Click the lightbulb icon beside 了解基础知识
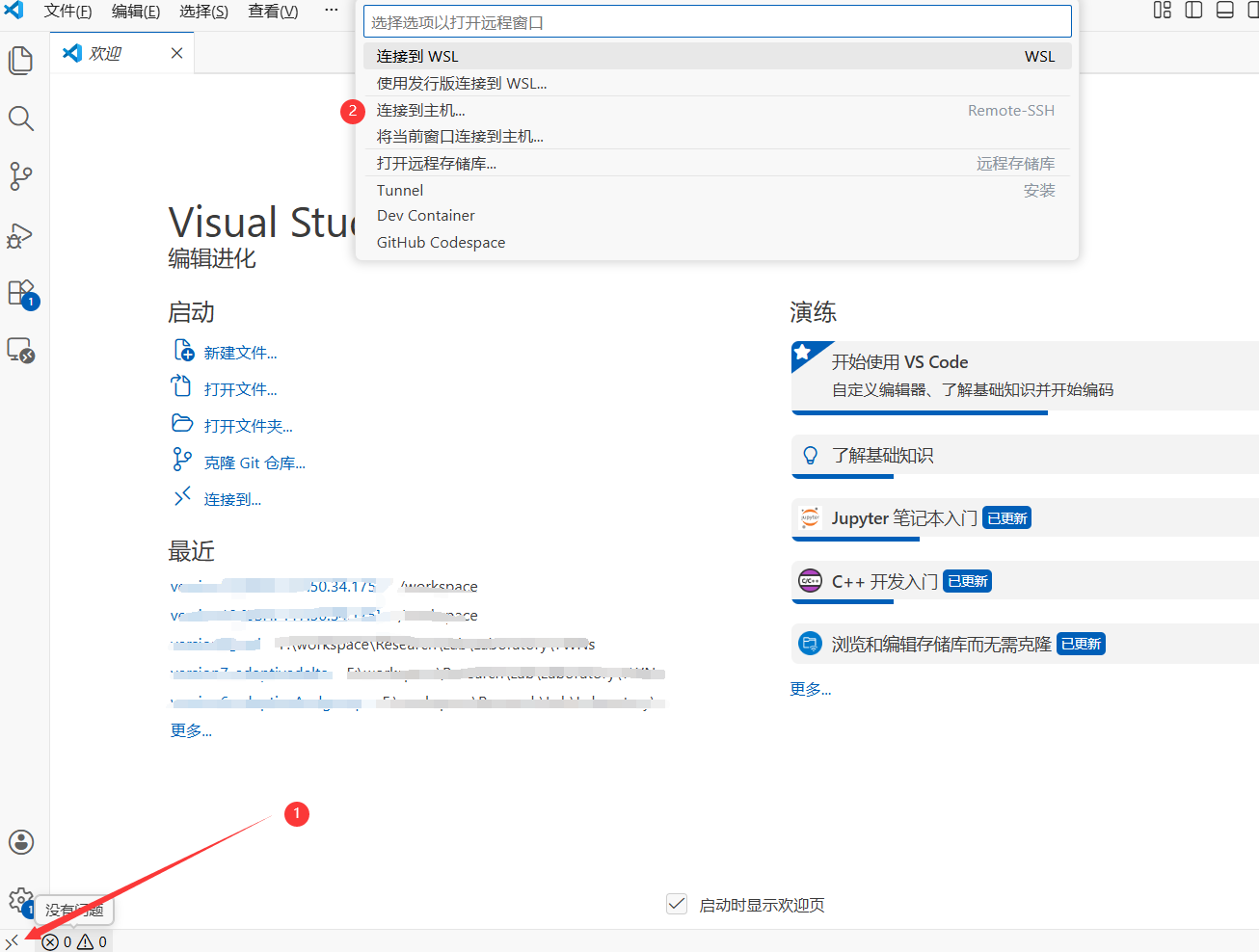1259x952 pixels. point(811,456)
